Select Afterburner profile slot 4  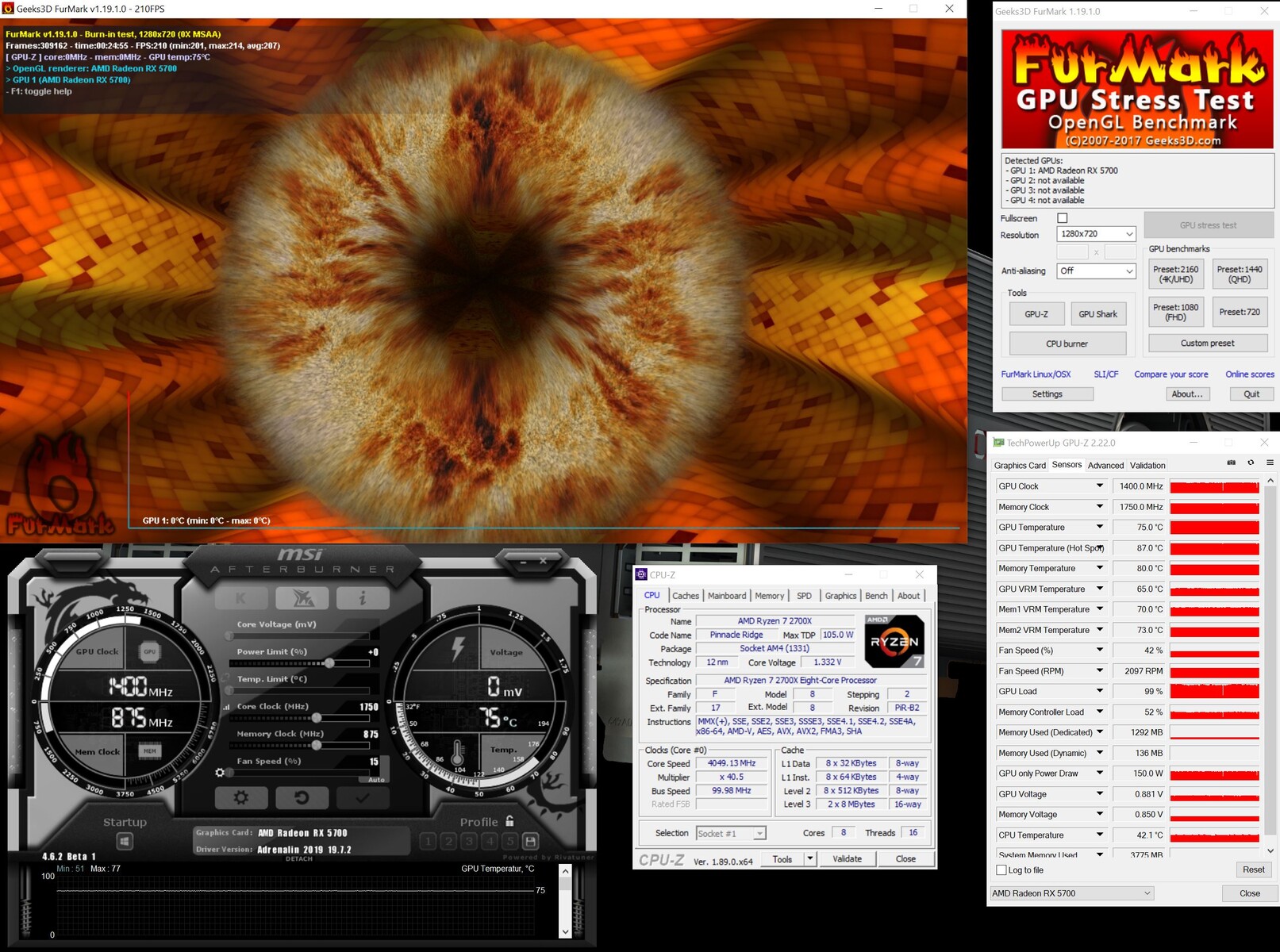[490, 841]
